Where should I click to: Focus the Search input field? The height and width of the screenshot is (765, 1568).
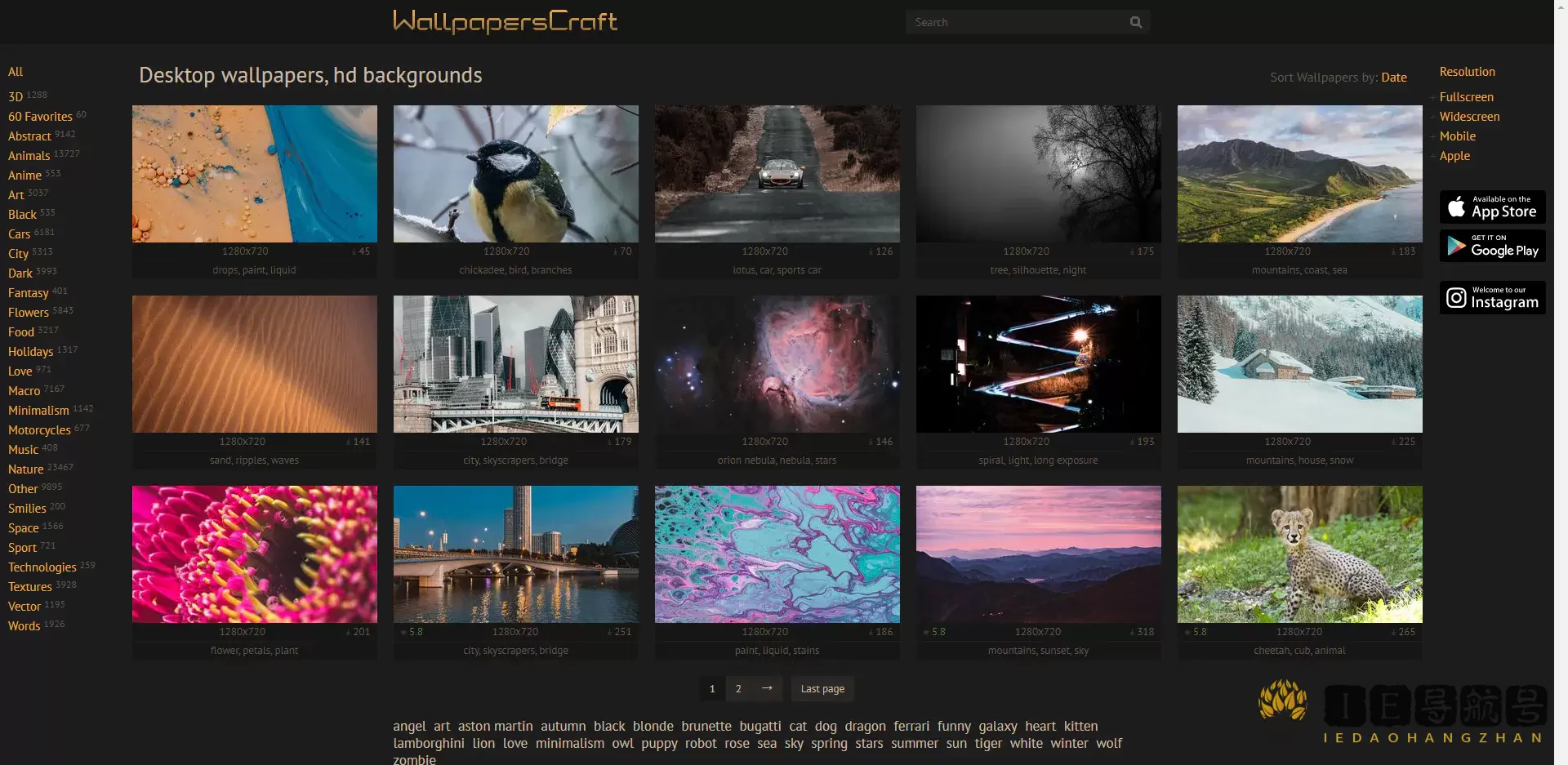(x=1014, y=22)
